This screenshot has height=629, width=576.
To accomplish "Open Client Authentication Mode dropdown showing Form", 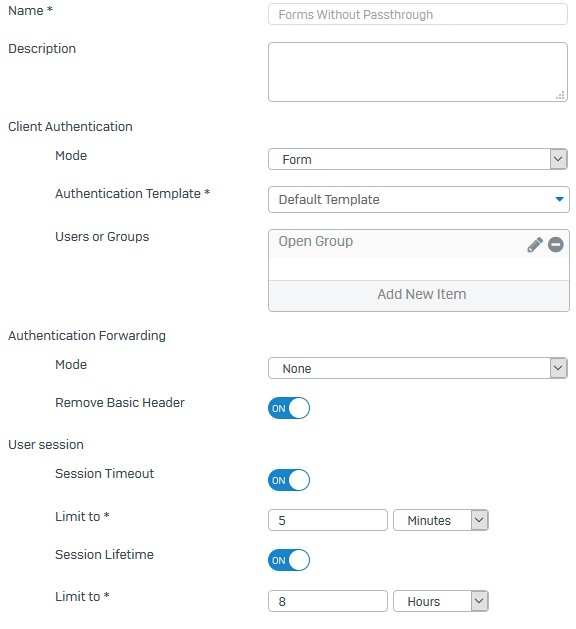I will (x=418, y=159).
